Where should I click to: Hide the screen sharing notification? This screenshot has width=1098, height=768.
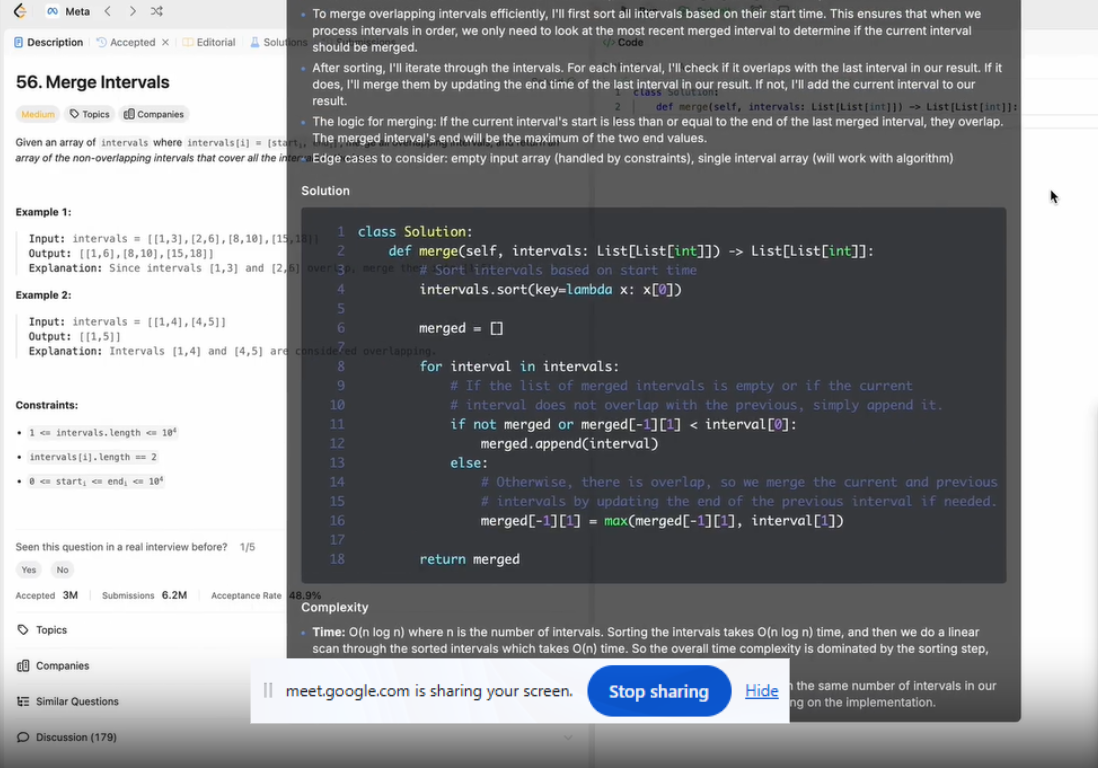coord(761,691)
